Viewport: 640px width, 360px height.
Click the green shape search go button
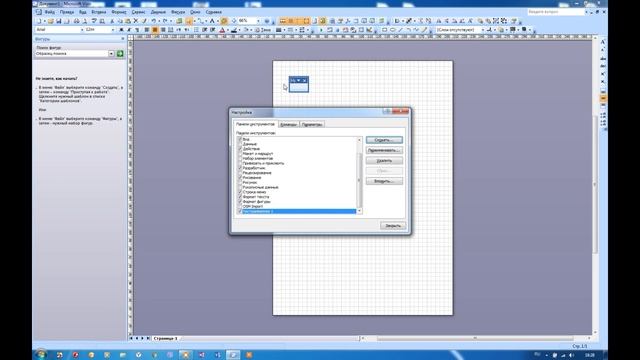click(120, 53)
